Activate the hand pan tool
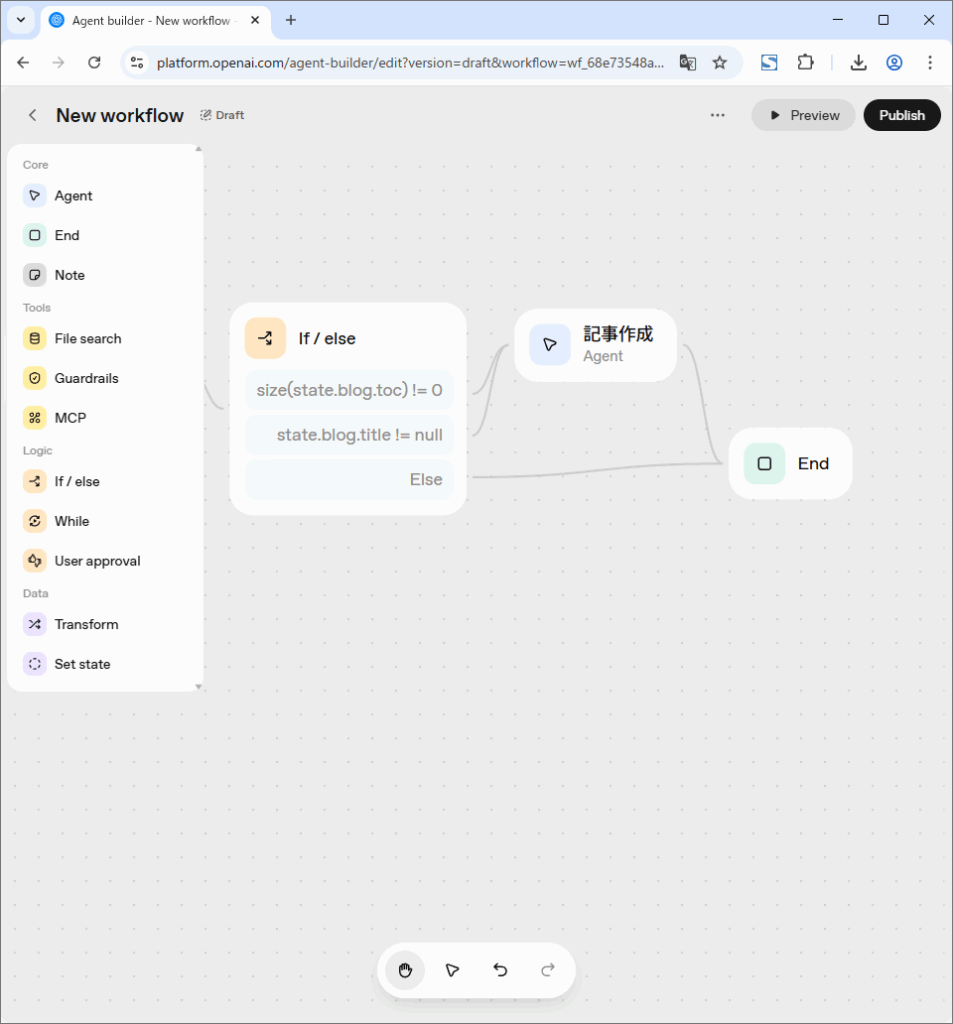 [404, 970]
